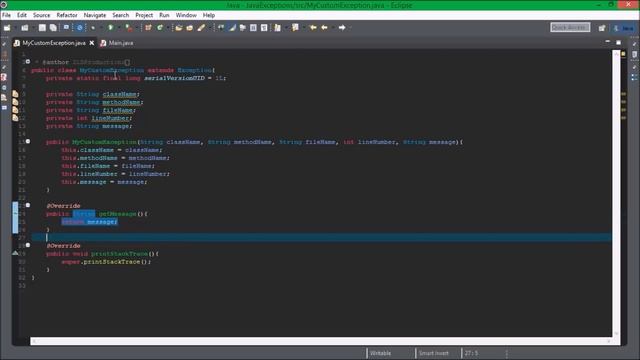Maximize the editor area
The image size is (640, 360).
pos(619,42)
